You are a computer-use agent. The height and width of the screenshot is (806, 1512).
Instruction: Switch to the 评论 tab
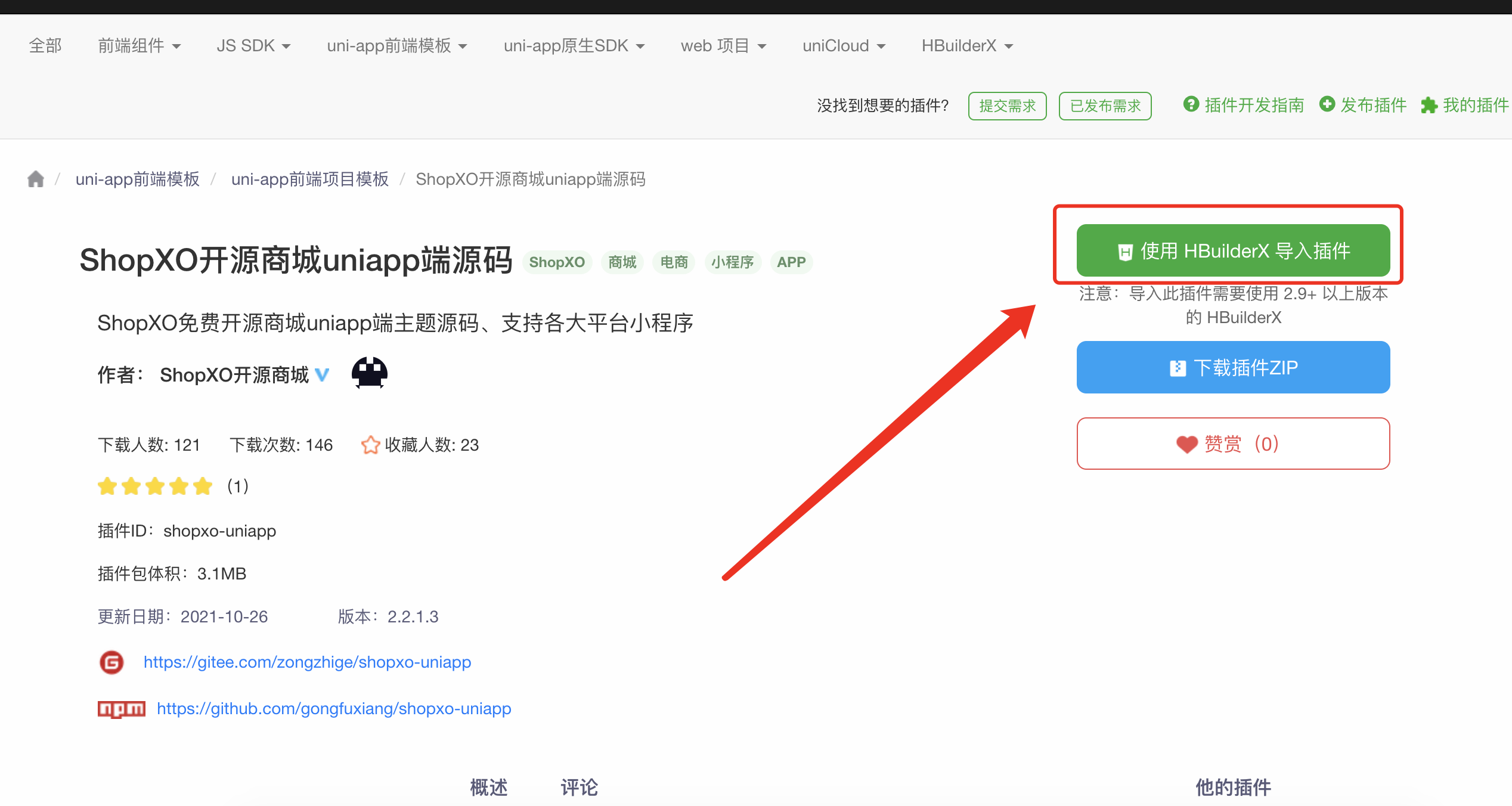[579, 788]
